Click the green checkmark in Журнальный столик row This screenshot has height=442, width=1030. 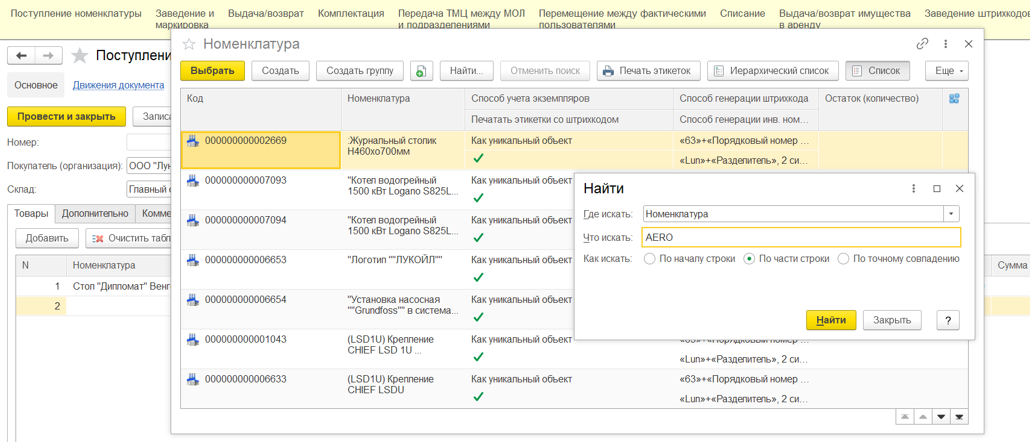tap(478, 158)
